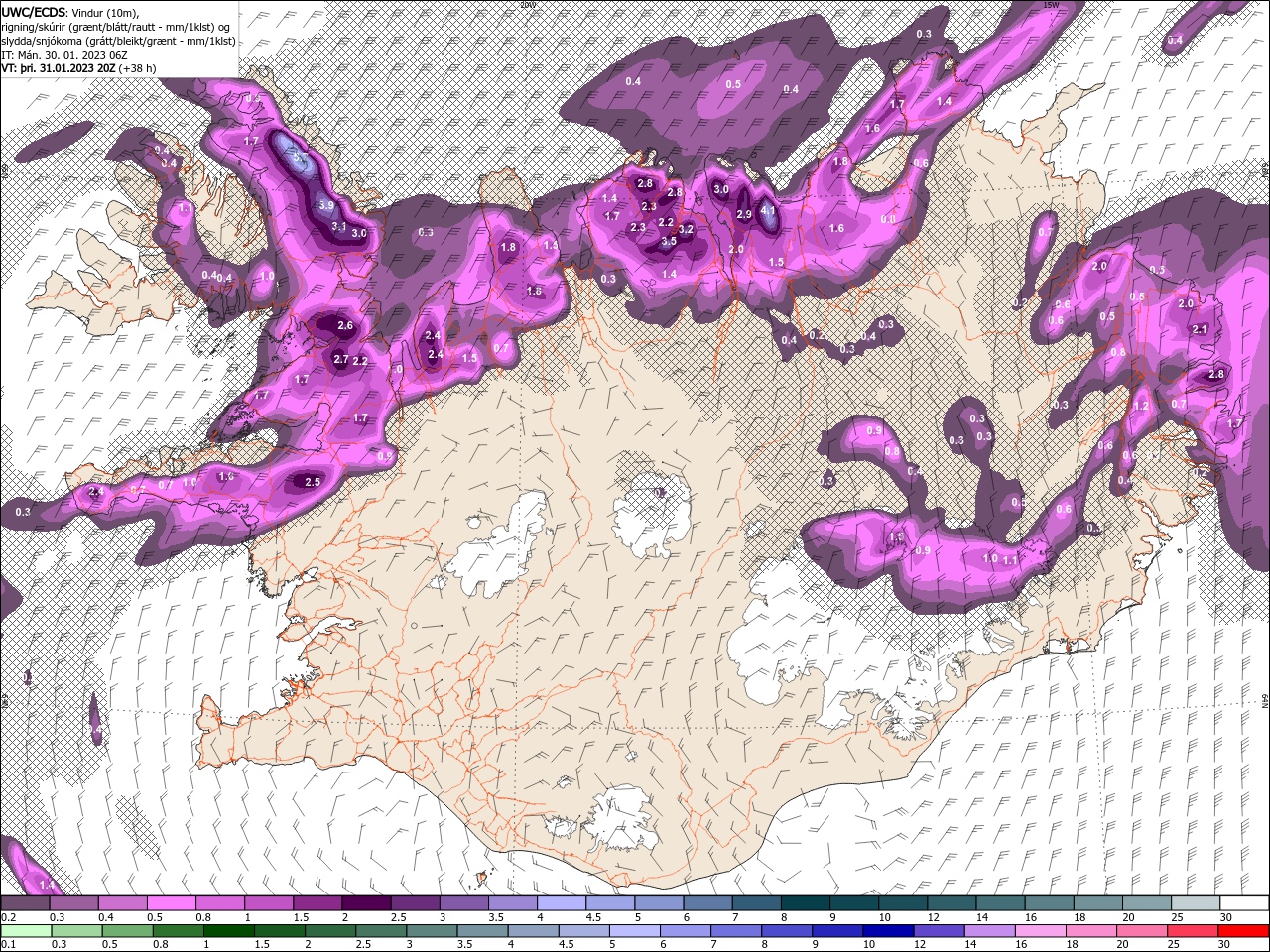
Task: Click the 2.6 precipitation value on map
Action: [x=345, y=325]
